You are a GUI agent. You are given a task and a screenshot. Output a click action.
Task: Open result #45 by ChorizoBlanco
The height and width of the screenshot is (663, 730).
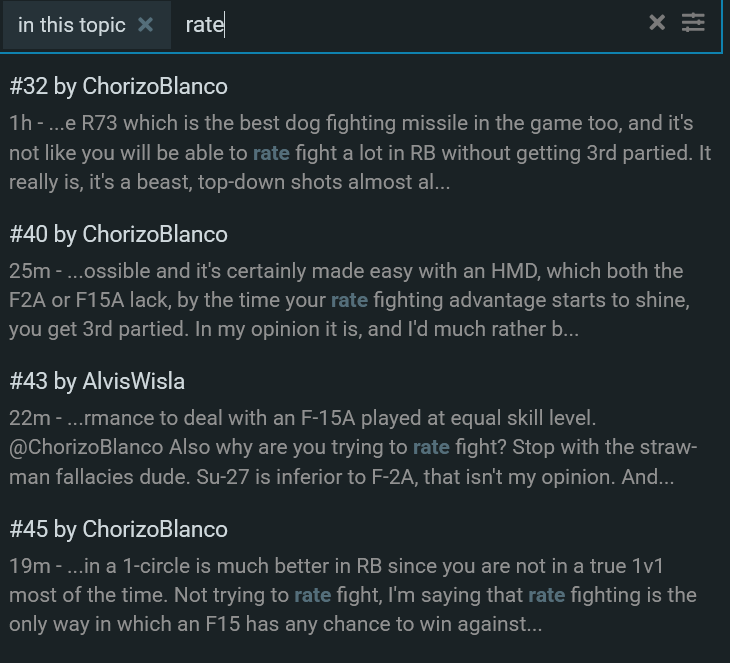click(x=118, y=529)
